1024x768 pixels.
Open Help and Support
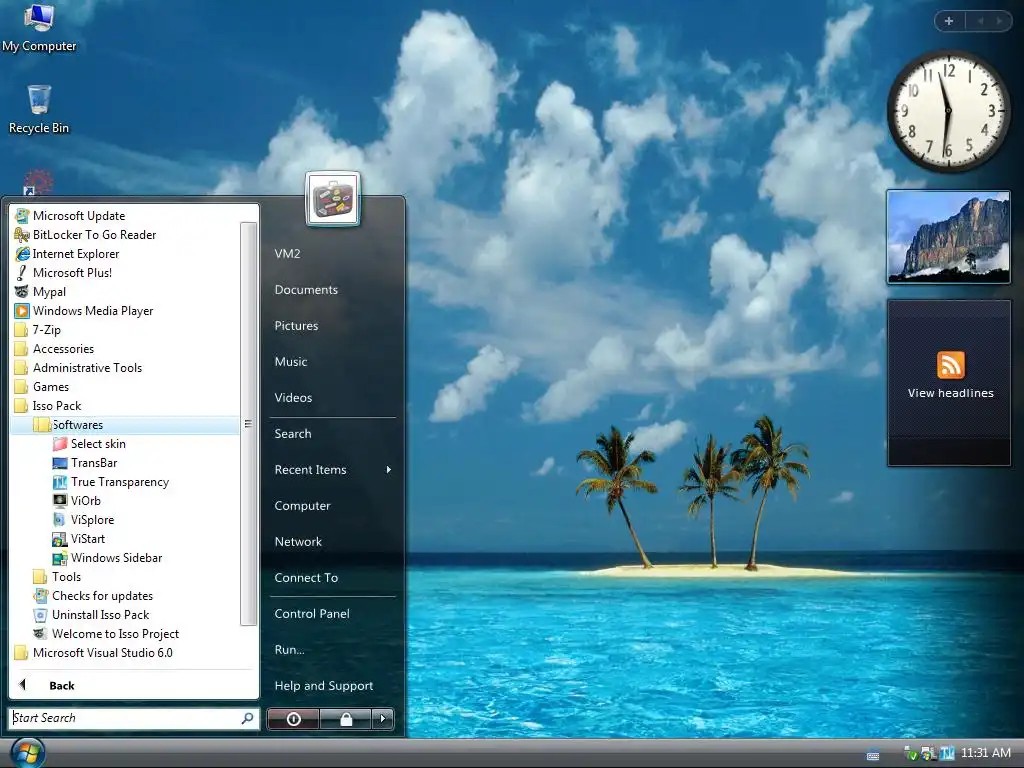tap(324, 686)
